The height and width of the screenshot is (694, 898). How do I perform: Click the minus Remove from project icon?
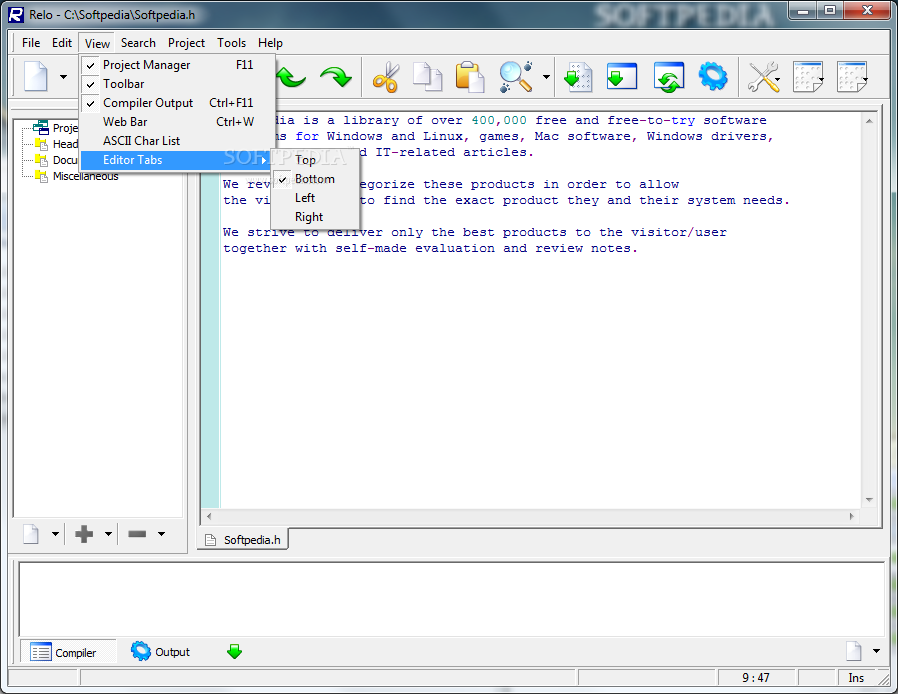click(137, 534)
